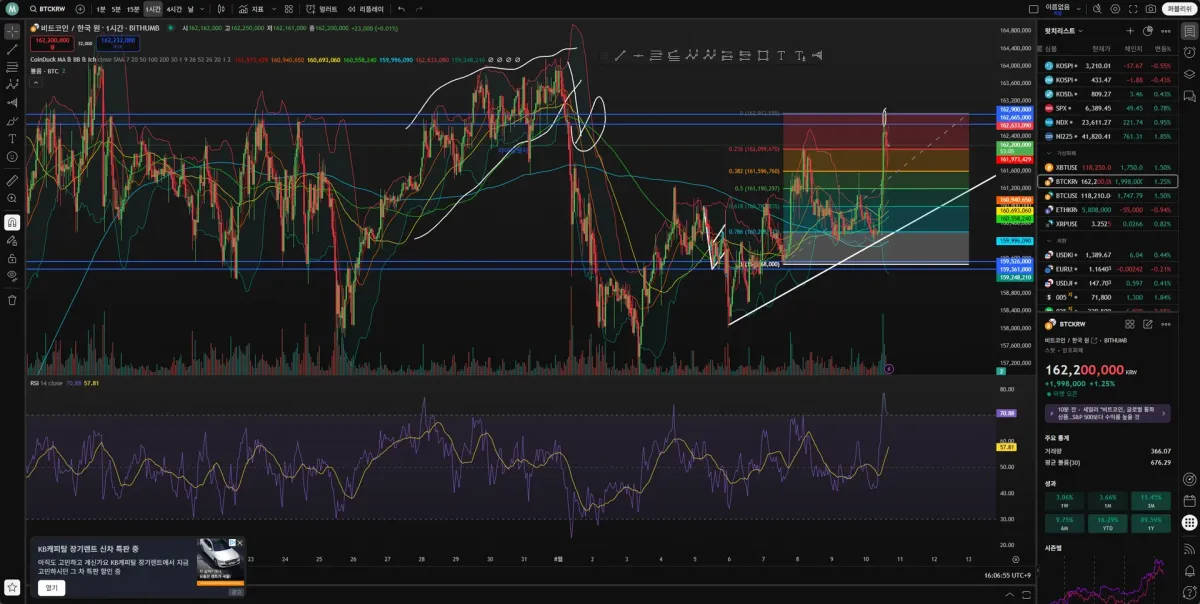Open watchlist advanced view pie icon
Screen dimensions: 1200x604
1148,31
